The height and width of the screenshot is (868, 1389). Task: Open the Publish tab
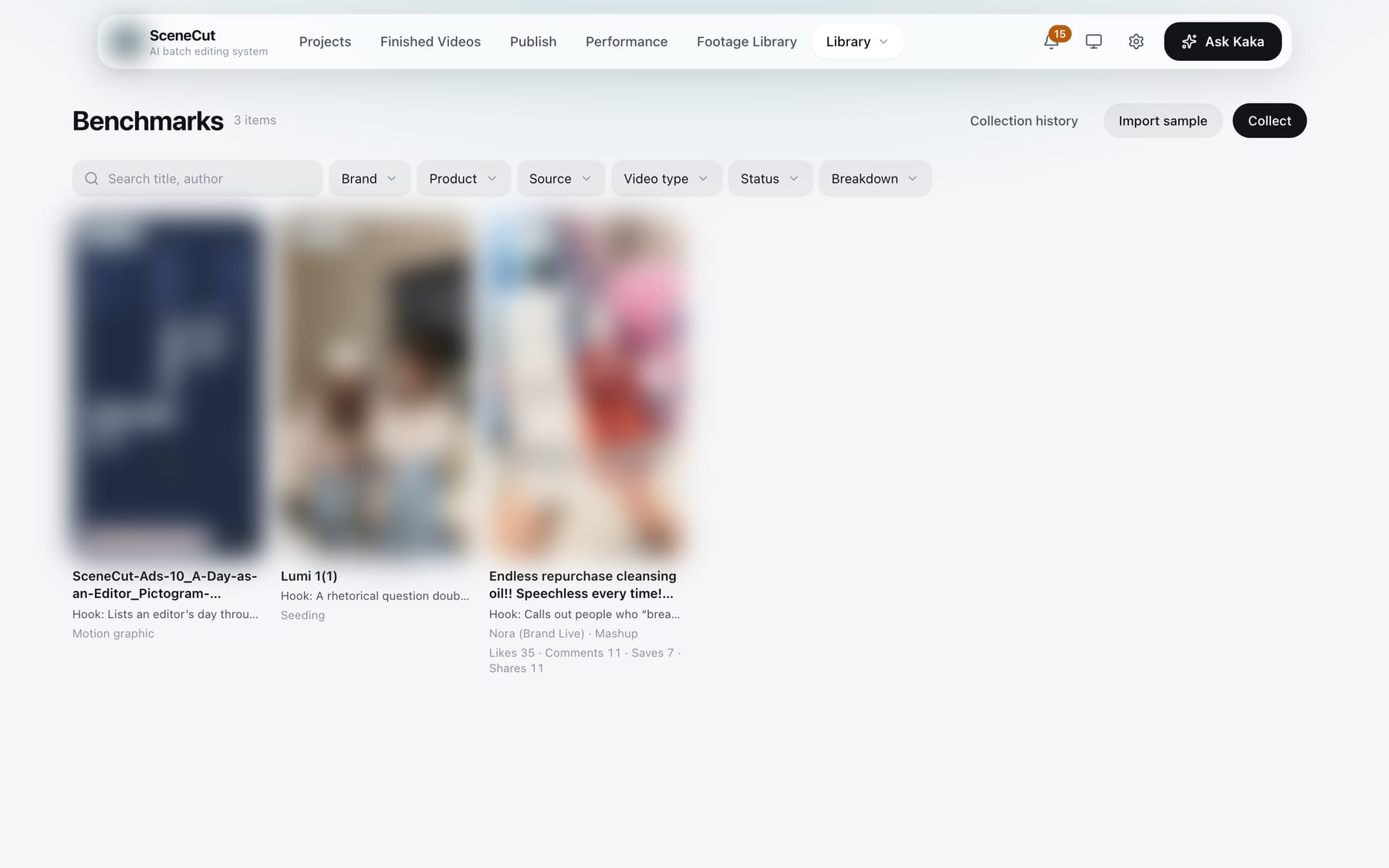coord(533,42)
